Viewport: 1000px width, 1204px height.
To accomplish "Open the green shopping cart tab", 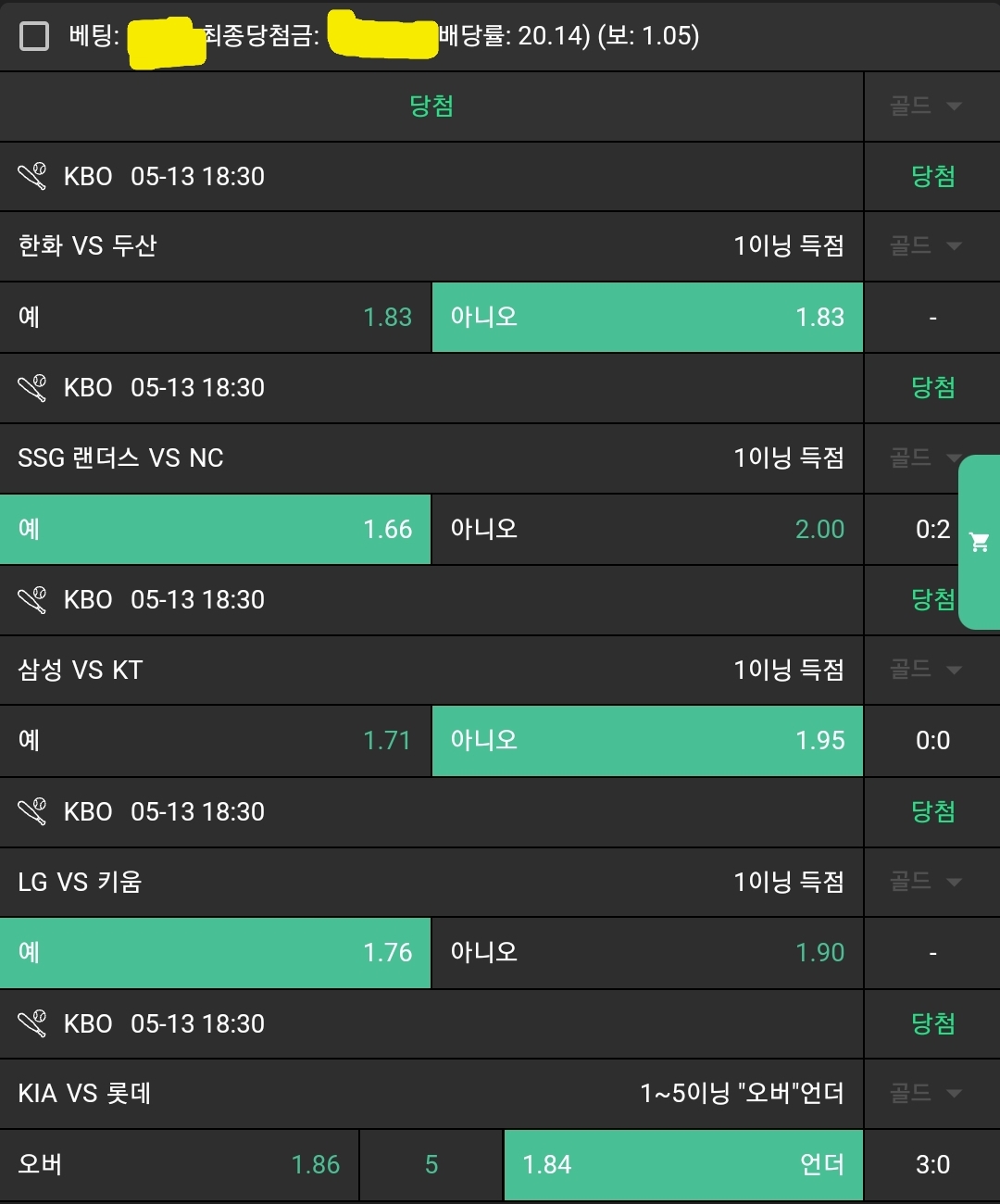I will point(980,542).
